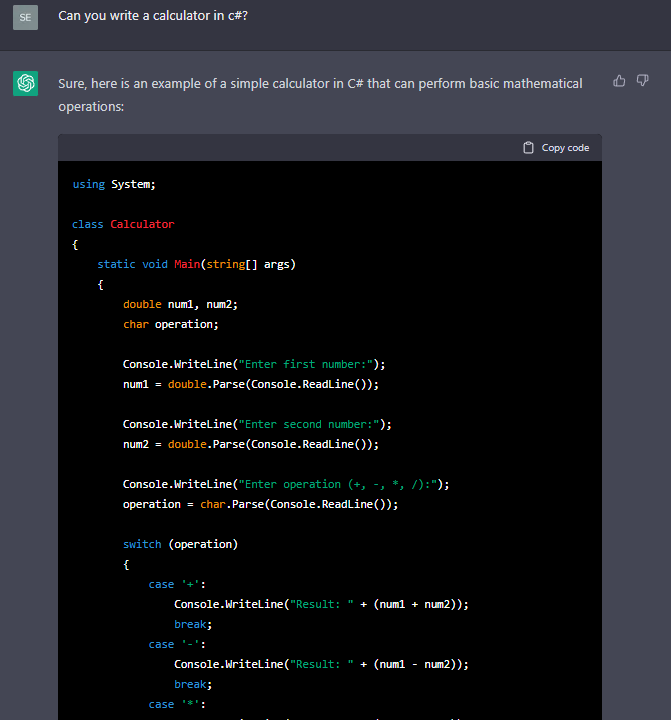Viewport: 671px width, 720px height.
Task: Click the clipboard icon in code header
Action: pyautogui.click(x=529, y=148)
